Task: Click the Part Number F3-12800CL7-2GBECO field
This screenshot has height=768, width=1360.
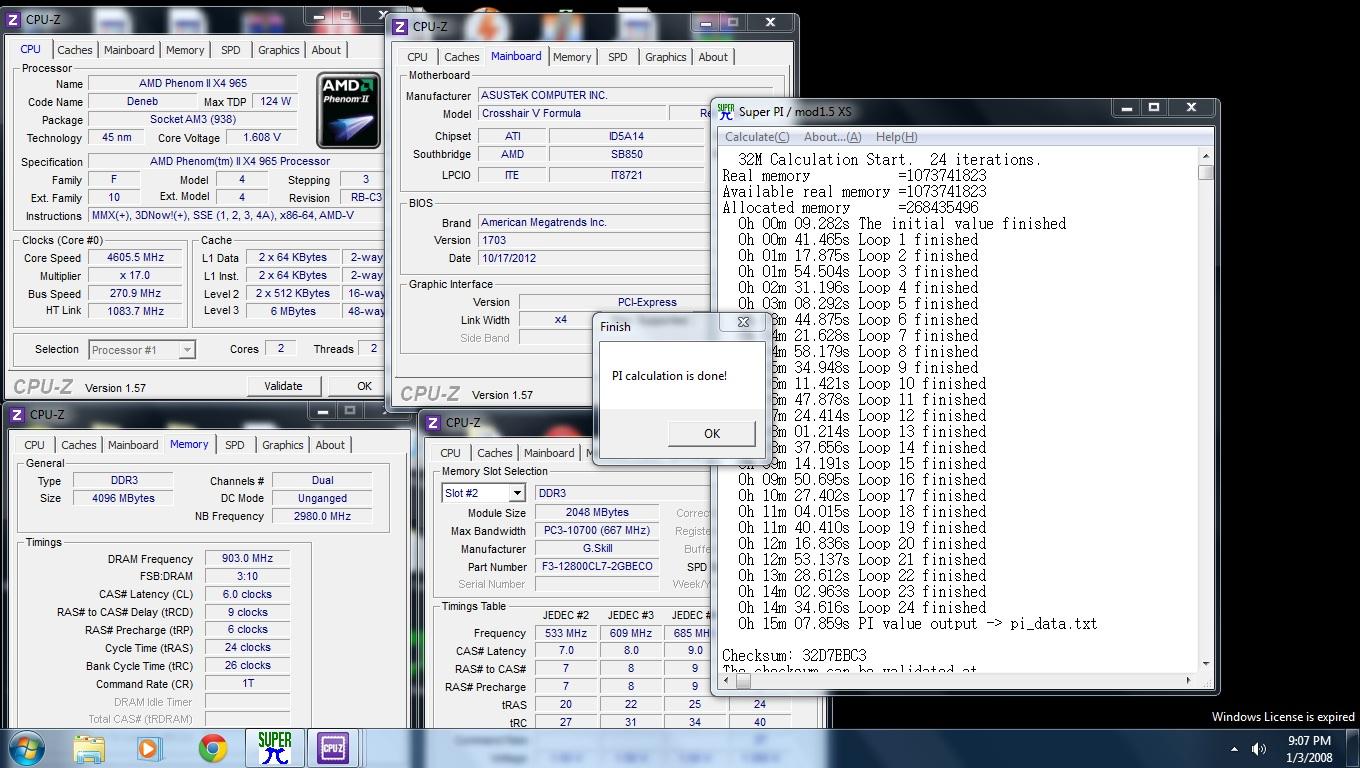Action: (597, 567)
